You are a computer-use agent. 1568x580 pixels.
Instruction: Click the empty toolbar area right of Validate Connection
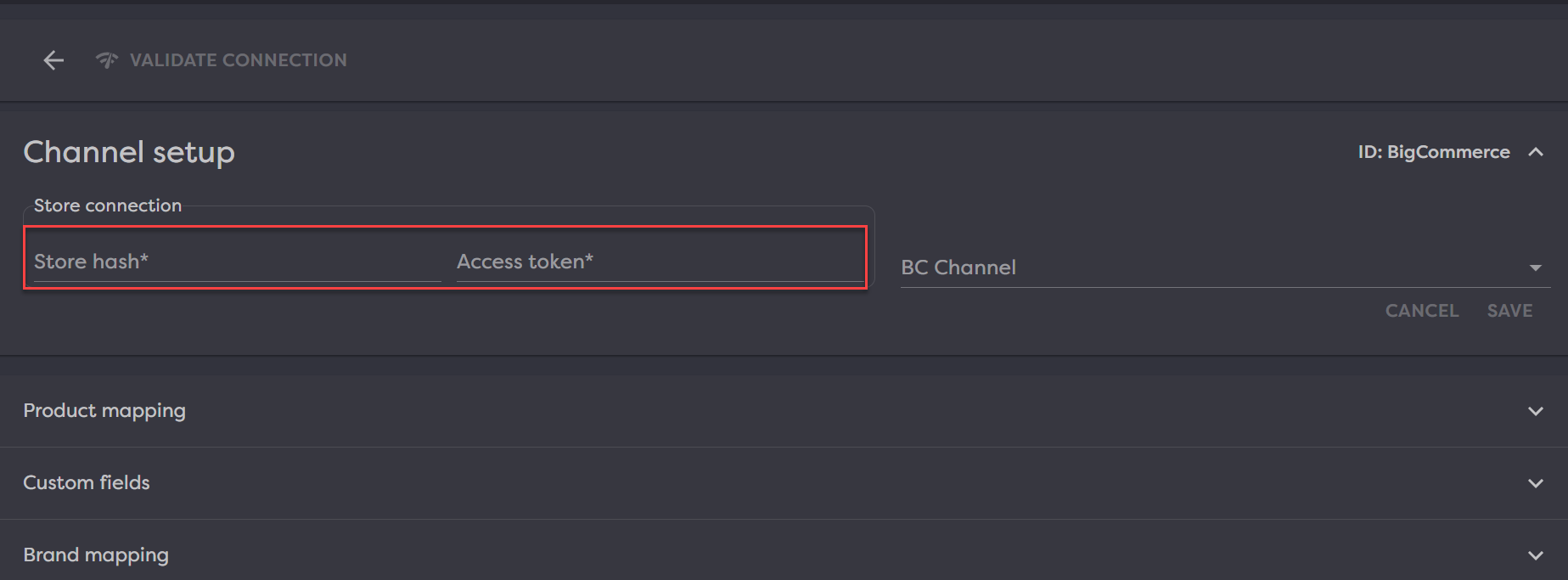pyautogui.click(x=934, y=60)
